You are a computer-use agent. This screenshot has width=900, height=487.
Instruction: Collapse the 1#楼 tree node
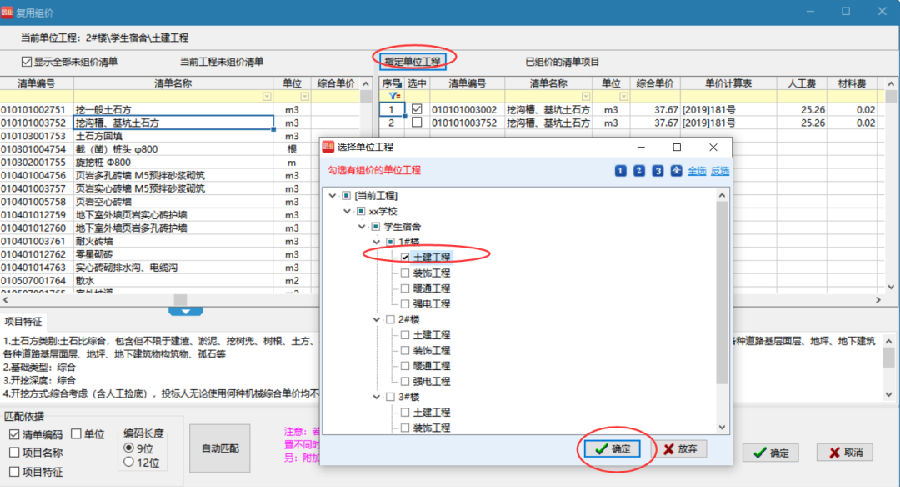[377, 242]
